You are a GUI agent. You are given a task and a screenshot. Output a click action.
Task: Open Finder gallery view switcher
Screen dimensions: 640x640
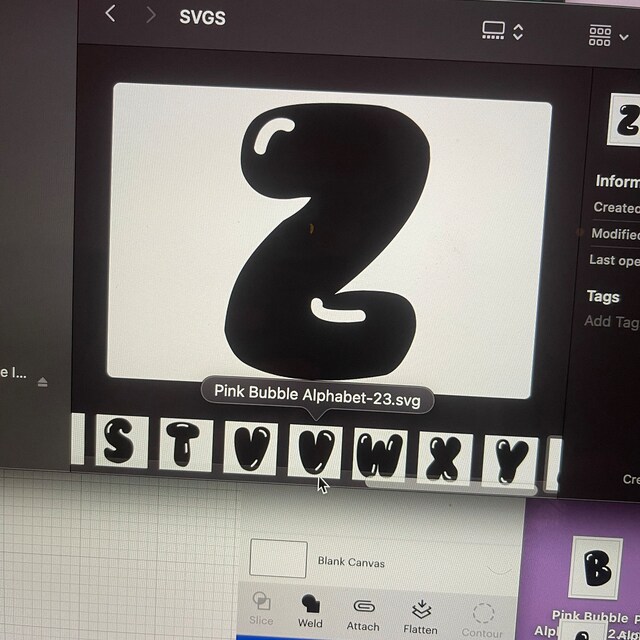click(502, 31)
